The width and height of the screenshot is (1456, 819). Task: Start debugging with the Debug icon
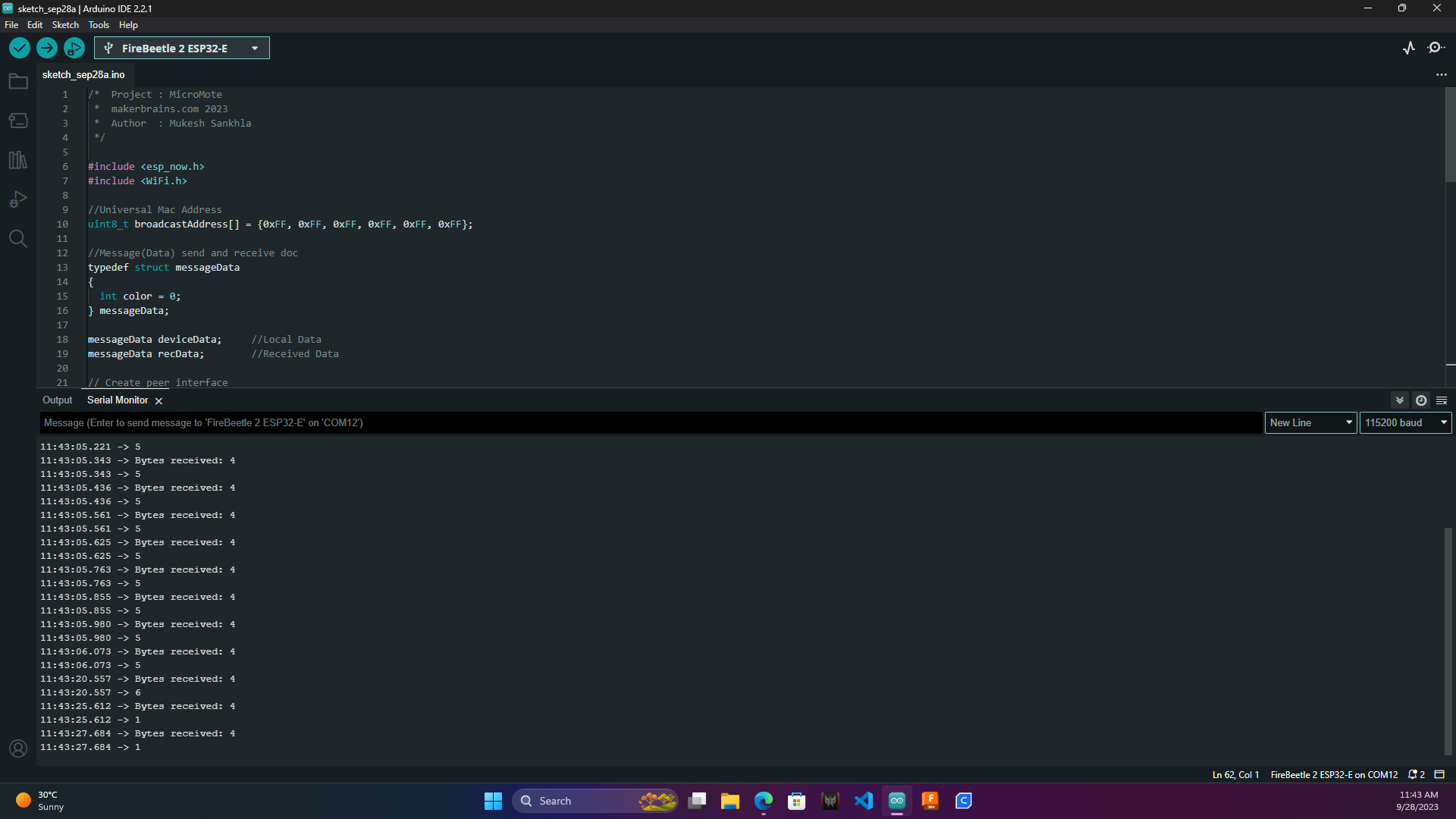pos(74,48)
